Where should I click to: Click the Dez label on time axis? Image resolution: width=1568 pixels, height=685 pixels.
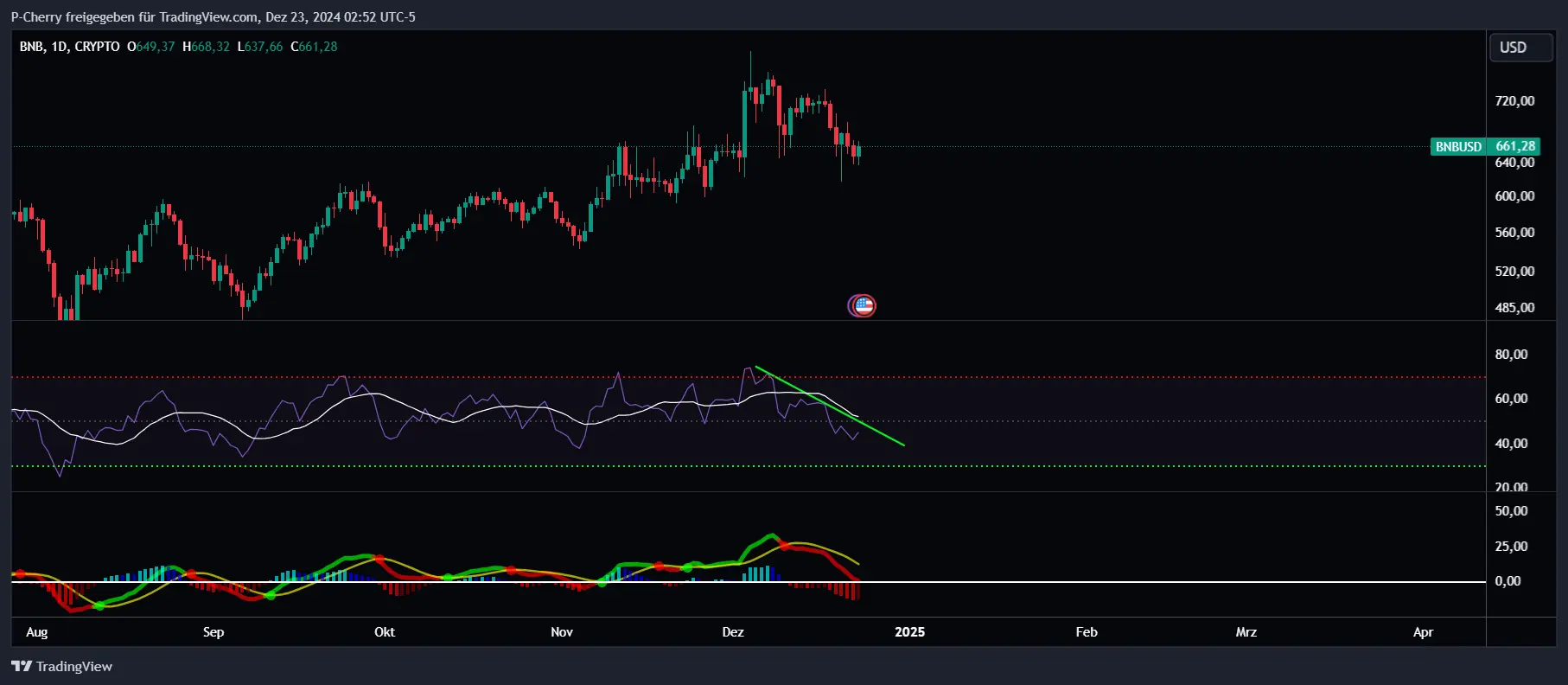click(x=733, y=632)
